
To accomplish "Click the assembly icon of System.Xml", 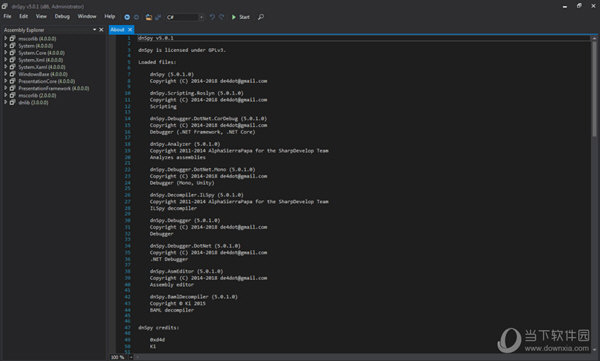I will point(12,60).
